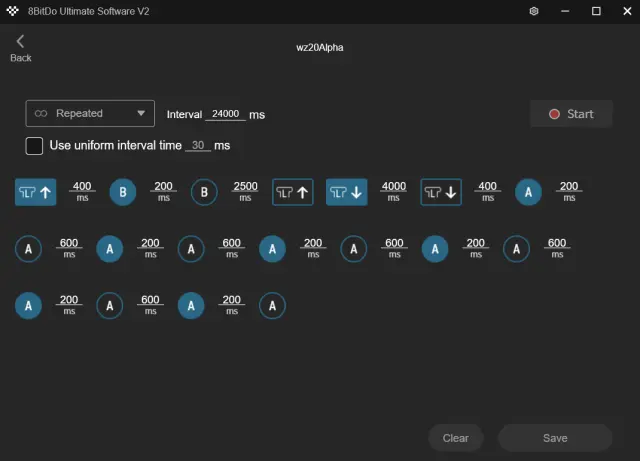Click the Interval 24000 ms field
The height and width of the screenshot is (461, 640).
[225, 114]
